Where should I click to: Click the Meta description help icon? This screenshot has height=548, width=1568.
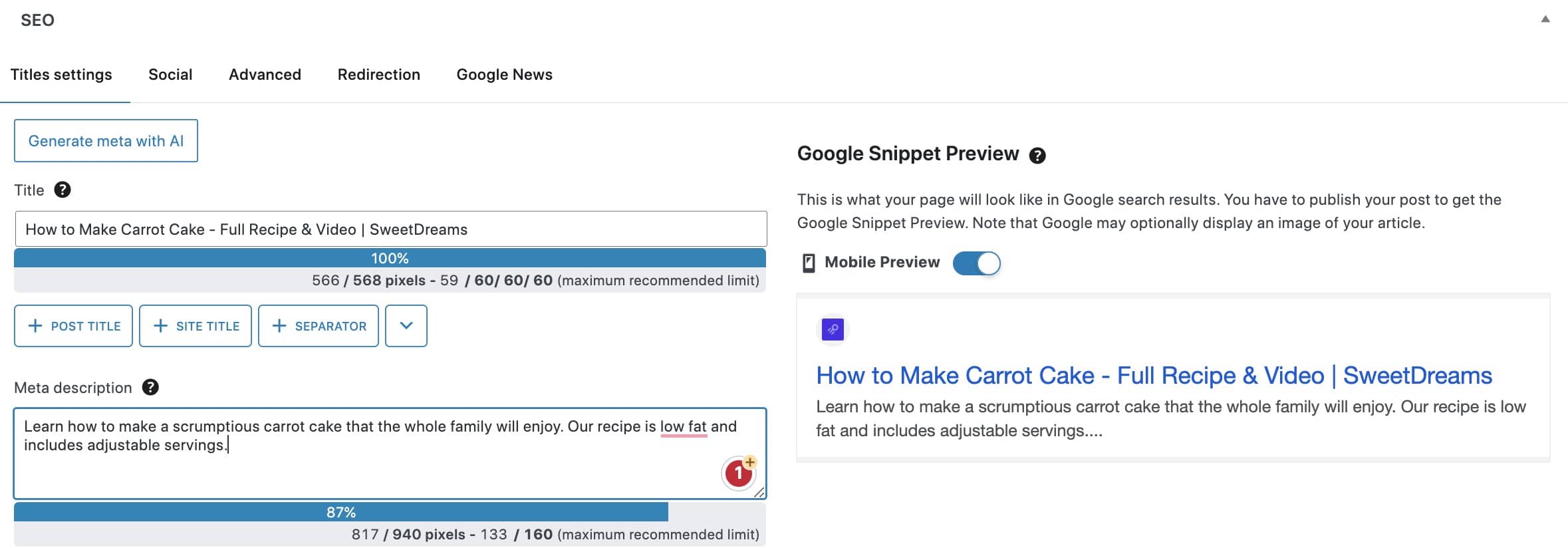pyautogui.click(x=150, y=387)
